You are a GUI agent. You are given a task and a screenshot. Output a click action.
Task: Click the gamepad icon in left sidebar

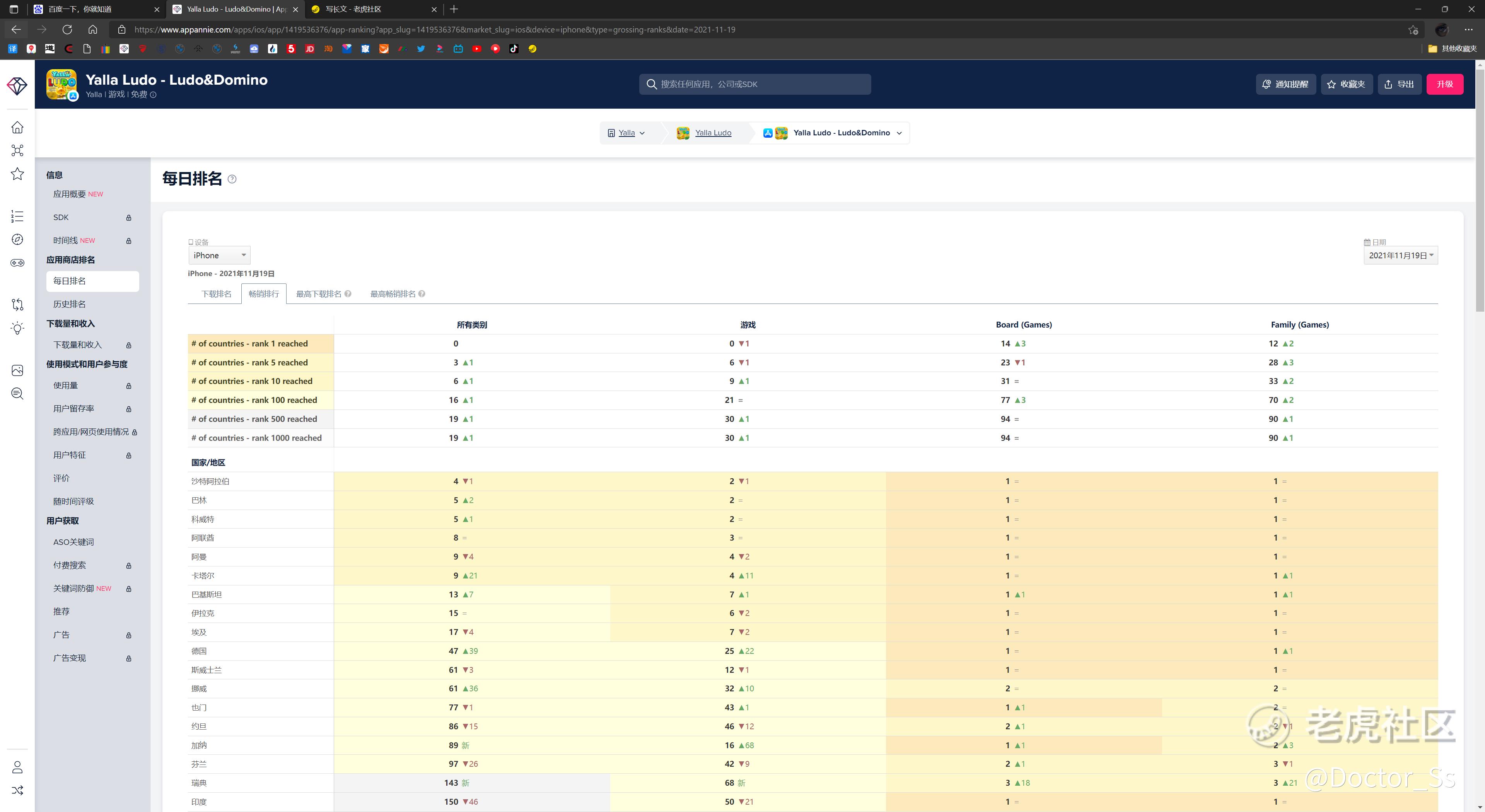17,263
